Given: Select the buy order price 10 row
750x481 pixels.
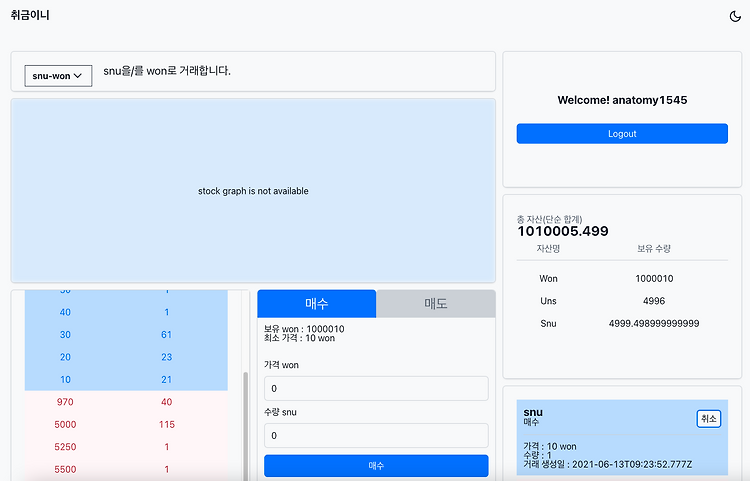Looking at the screenshot, I should (x=126, y=380).
